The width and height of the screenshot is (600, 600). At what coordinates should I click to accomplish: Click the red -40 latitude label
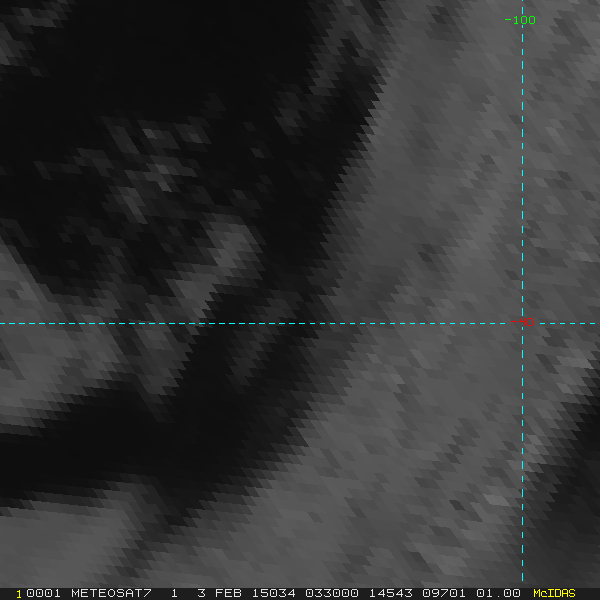(522, 322)
